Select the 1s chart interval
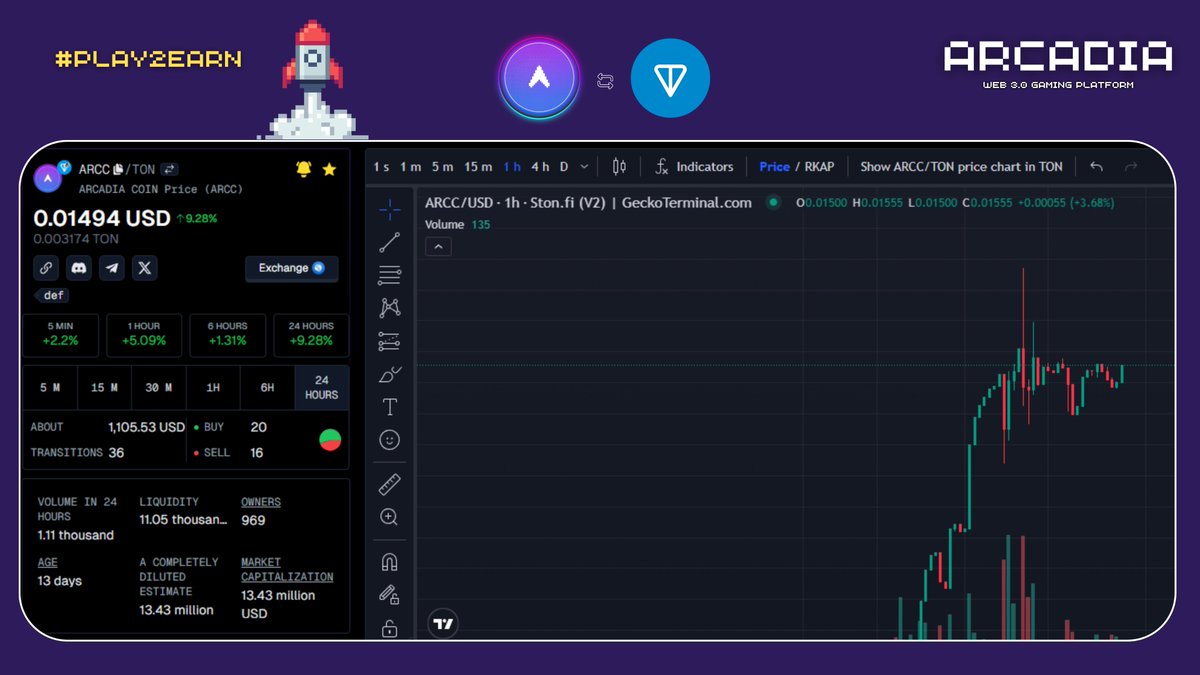This screenshot has width=1200, height=675. 381,167
